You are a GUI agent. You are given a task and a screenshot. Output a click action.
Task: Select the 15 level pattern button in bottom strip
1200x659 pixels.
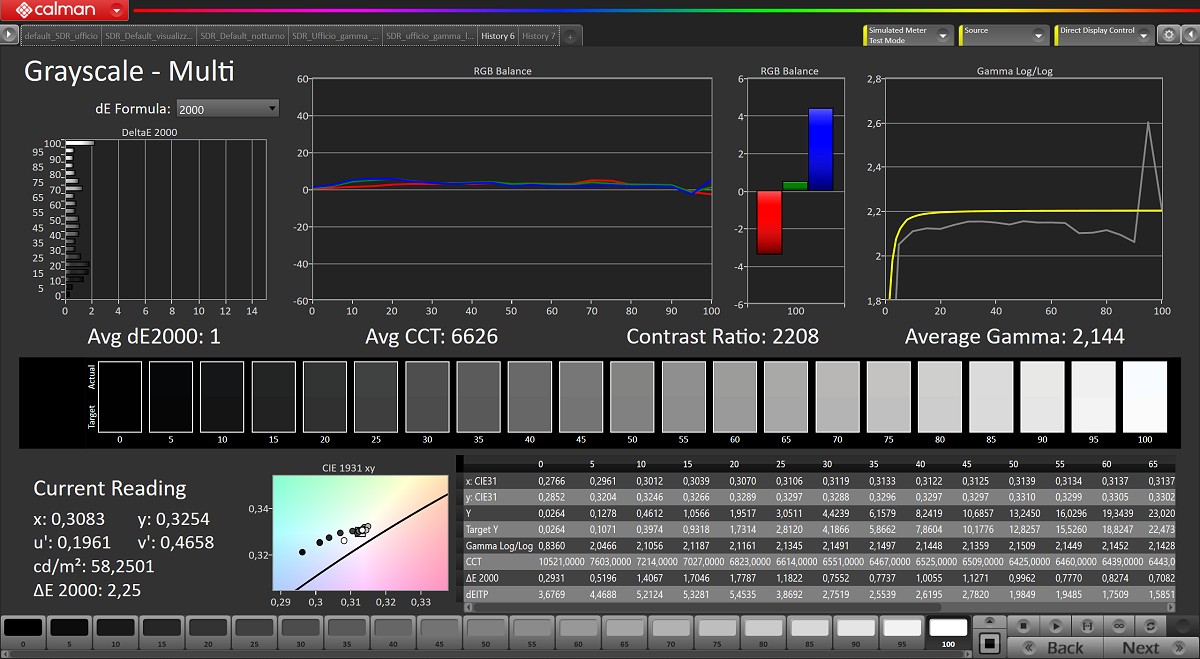pyautogui.click(x=161, y=633)
